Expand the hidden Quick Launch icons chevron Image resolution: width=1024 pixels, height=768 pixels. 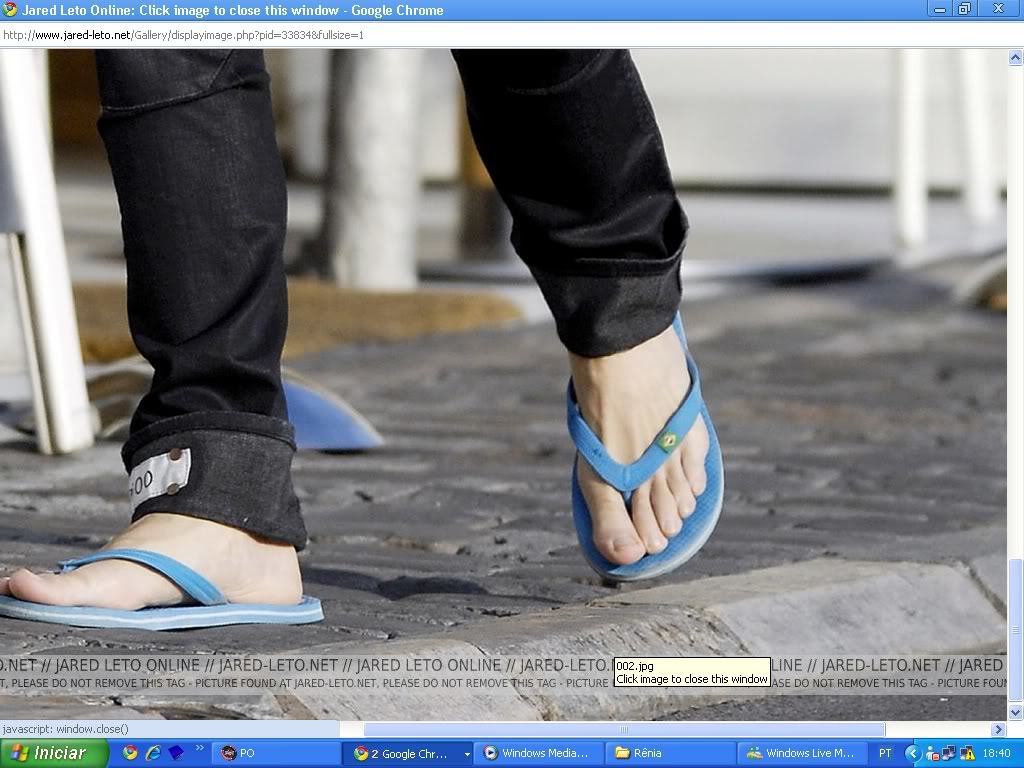click(199, 748)
